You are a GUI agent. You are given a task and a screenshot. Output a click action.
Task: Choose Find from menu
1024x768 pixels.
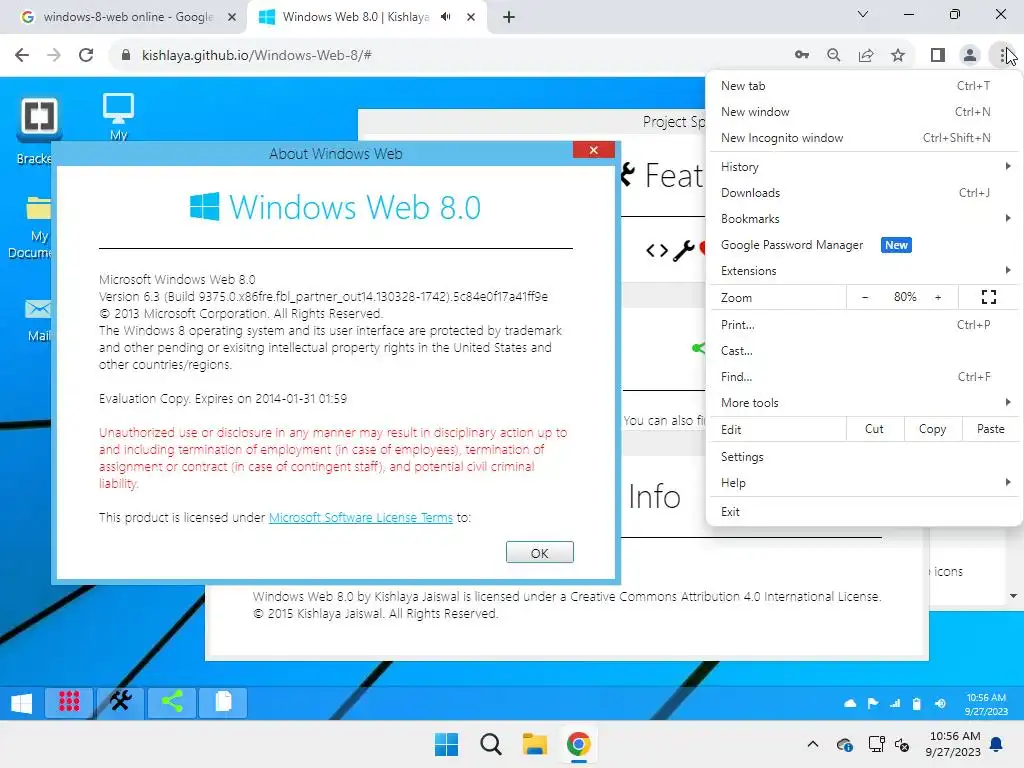864,377
